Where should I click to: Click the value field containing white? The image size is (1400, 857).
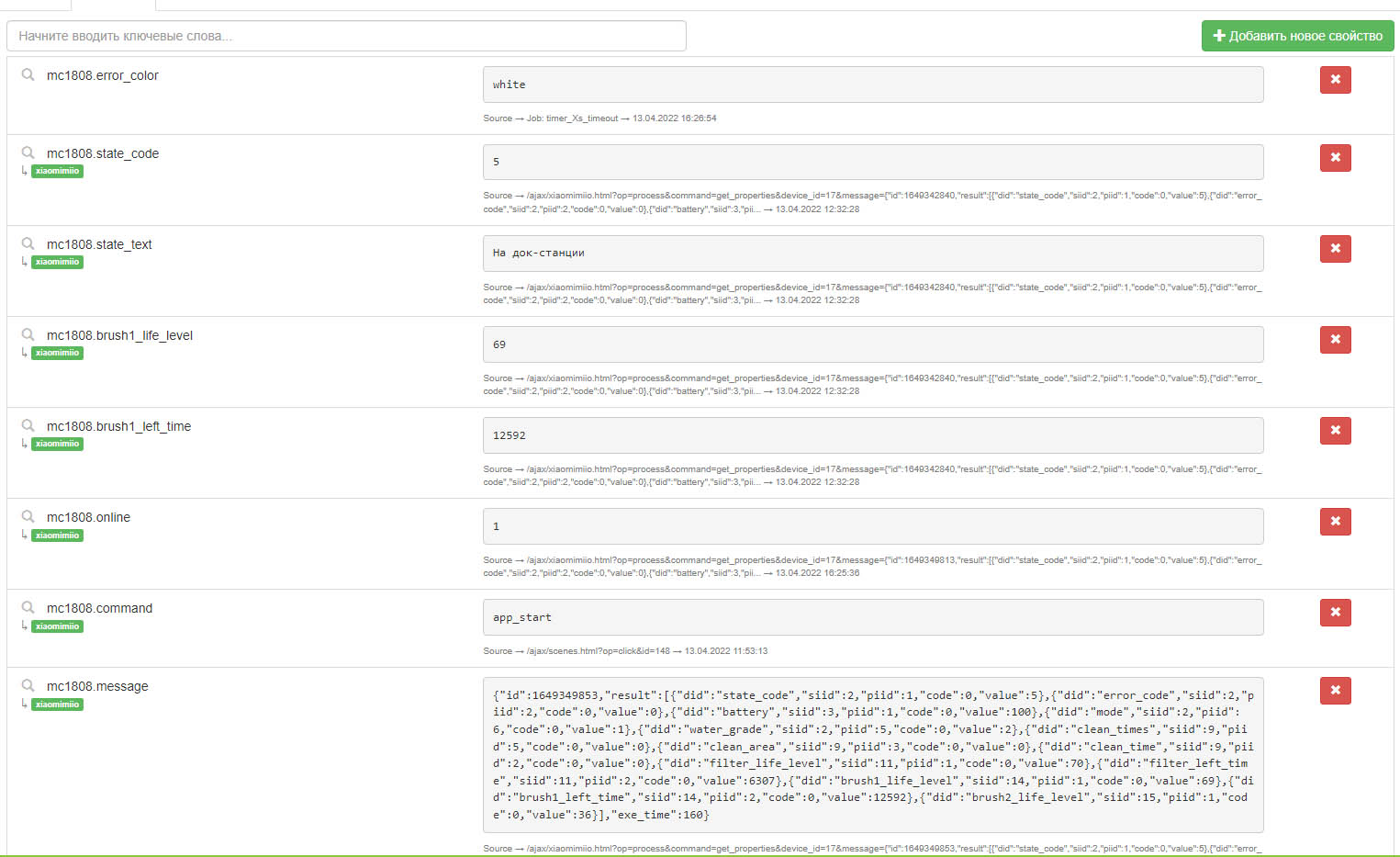coord(873,85)
